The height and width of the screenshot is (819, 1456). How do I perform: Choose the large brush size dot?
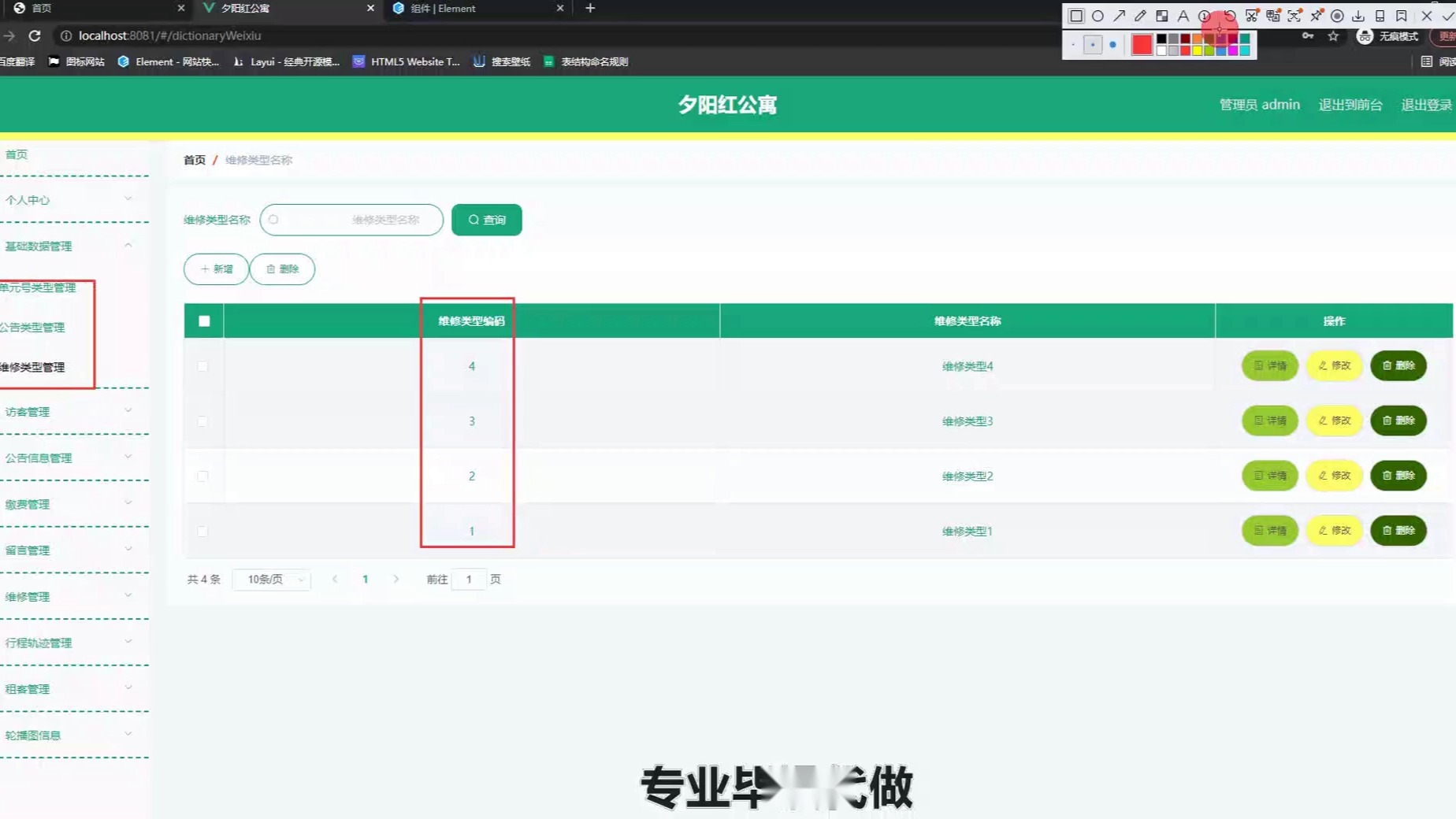click(1112, 45)
